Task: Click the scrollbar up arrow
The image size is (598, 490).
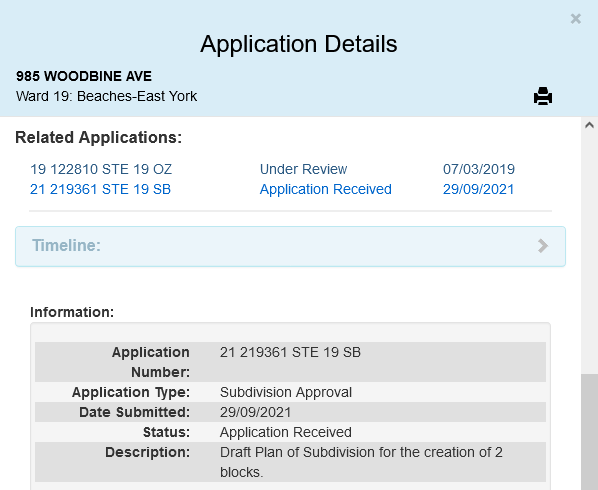Action: 589,125
